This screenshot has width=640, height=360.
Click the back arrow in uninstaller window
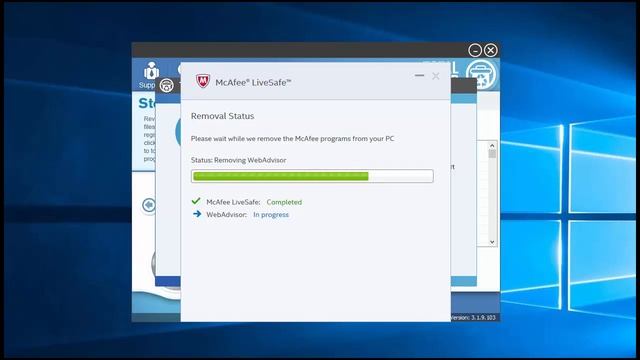pyautogui.click(x=149, y=205)
